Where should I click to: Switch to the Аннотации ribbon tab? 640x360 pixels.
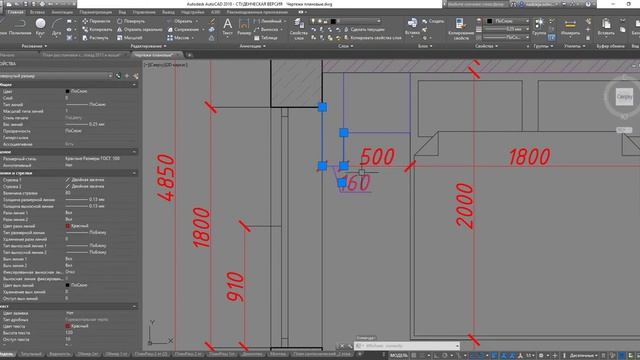(62, 12)
